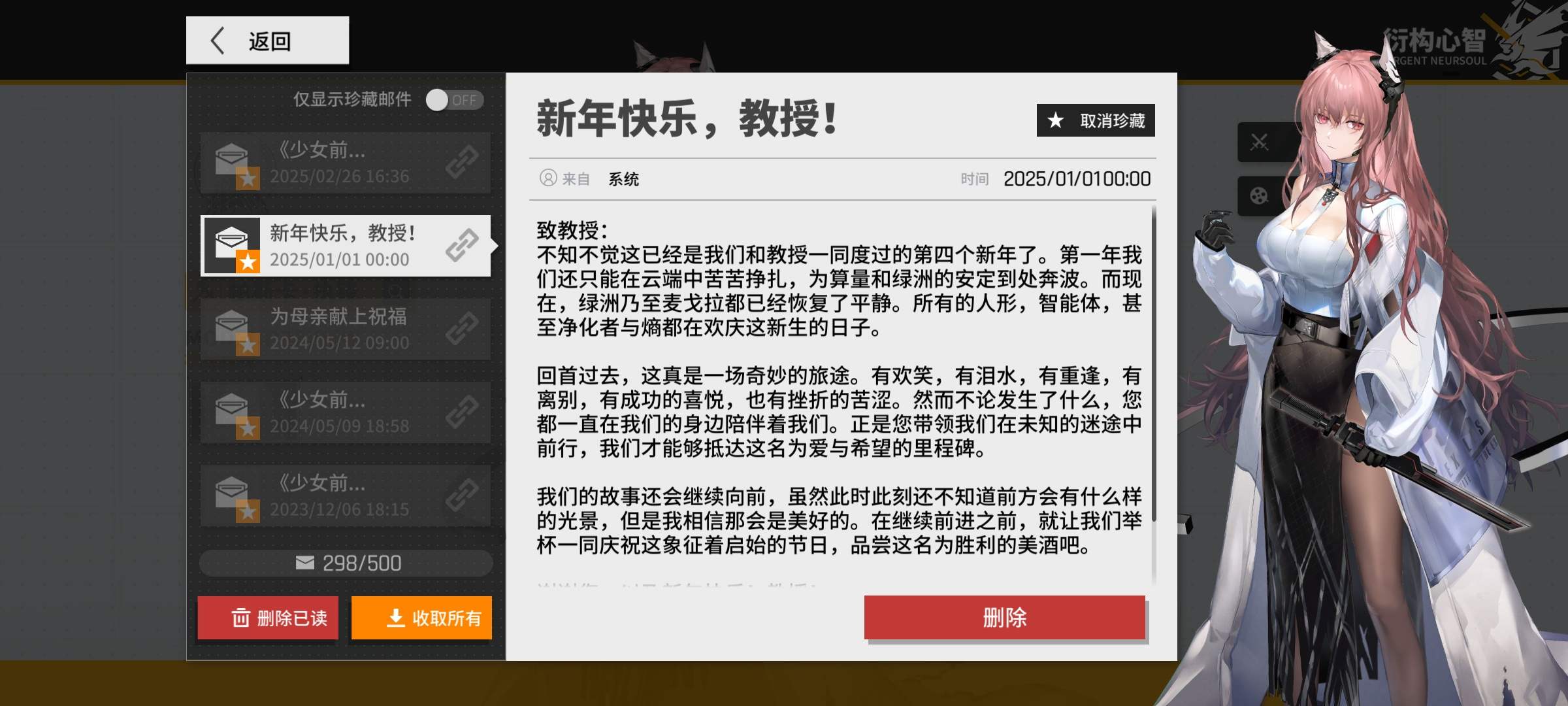Click the envelope icon of the 新年快乐 mail
This screenshot has width=1568, height=706.
coord(233,246)
